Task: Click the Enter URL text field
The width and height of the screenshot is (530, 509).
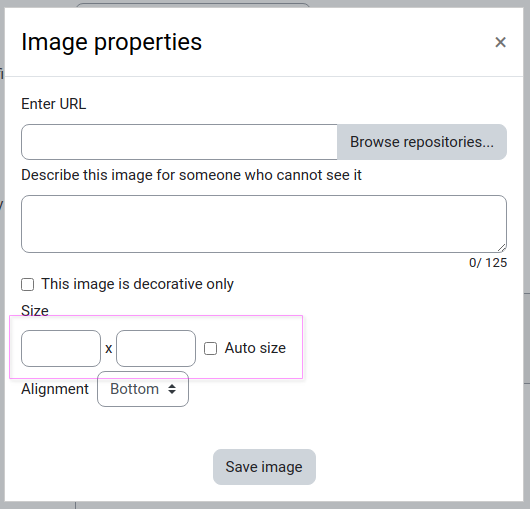Action: click(179, 142)
